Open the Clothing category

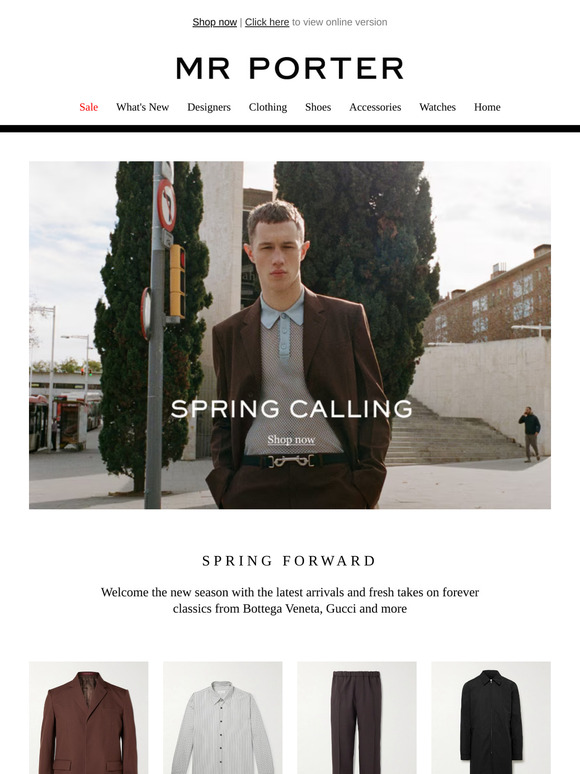tap(268, 107)
